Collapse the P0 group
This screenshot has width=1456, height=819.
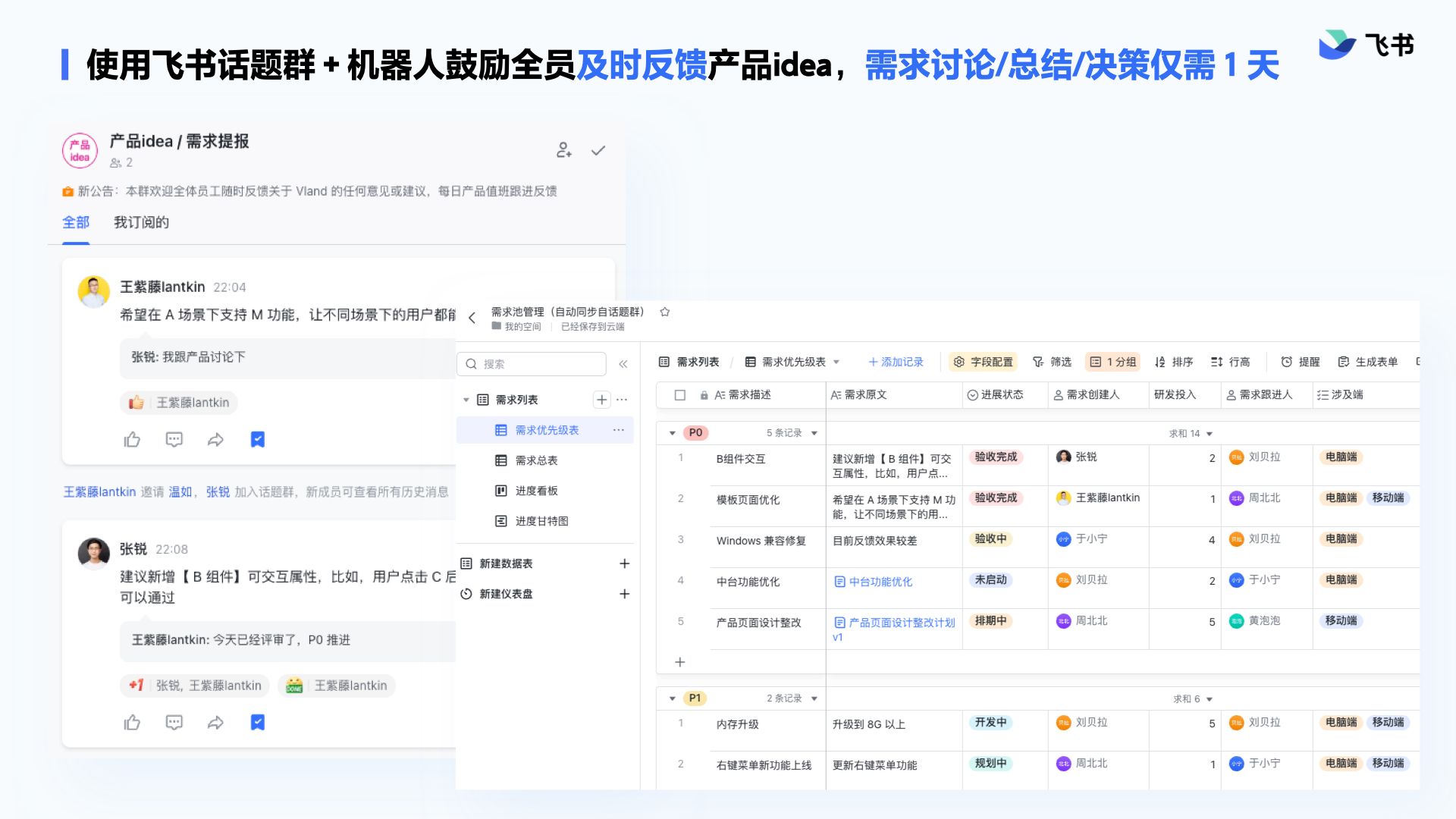(x=672, y=433)
